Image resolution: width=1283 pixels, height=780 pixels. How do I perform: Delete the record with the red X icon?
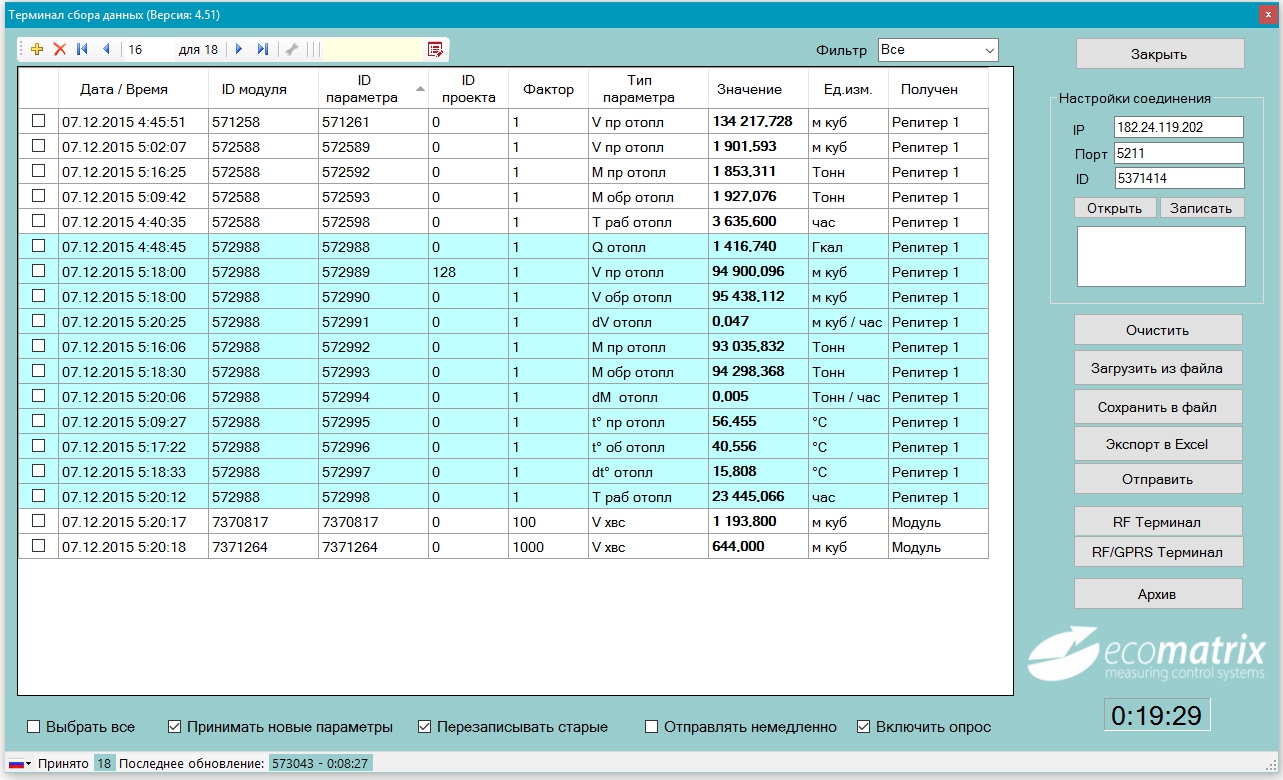[59, 49]
